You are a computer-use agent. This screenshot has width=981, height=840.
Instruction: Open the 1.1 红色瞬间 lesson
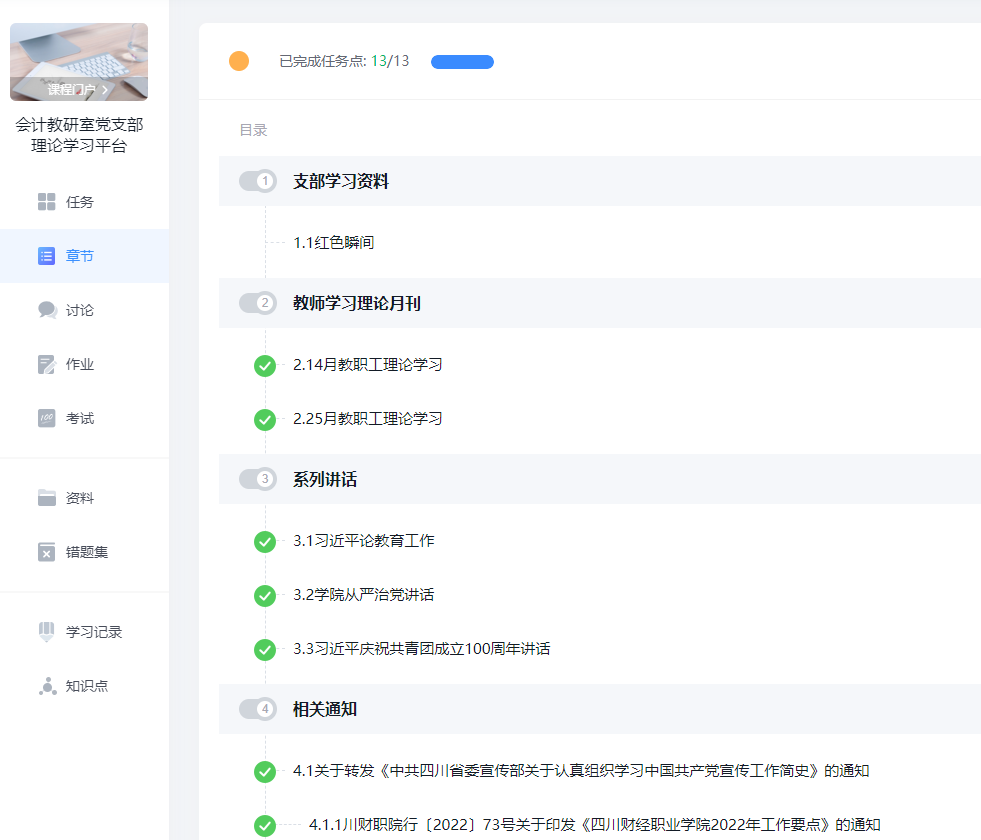(334, 243)
